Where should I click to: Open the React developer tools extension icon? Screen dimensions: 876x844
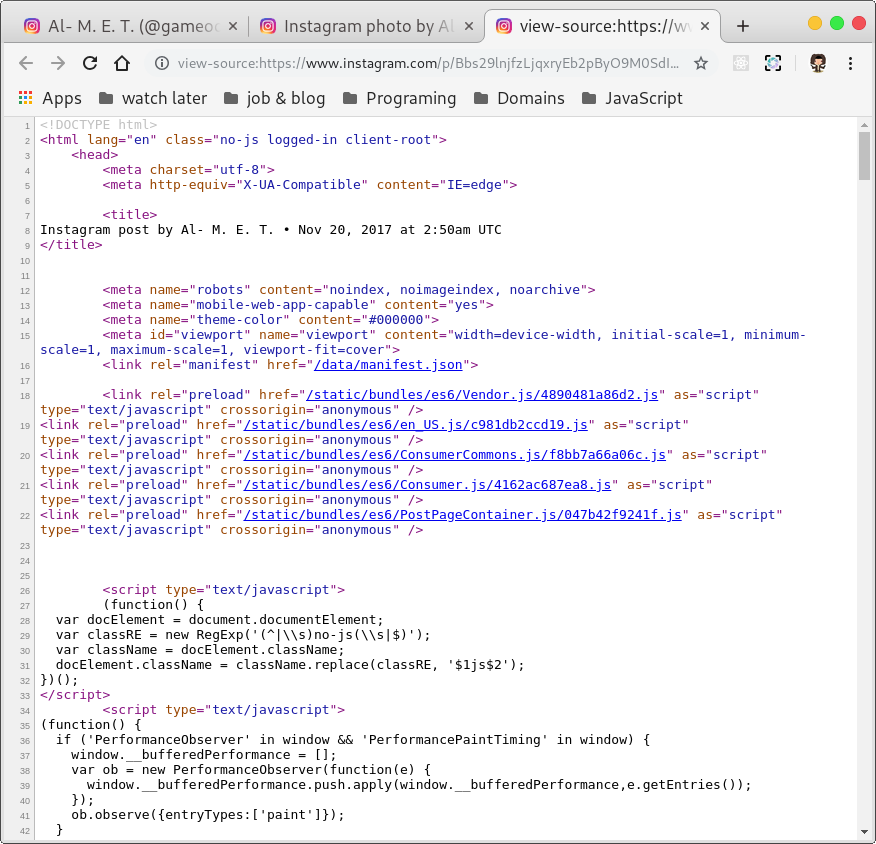741,63
